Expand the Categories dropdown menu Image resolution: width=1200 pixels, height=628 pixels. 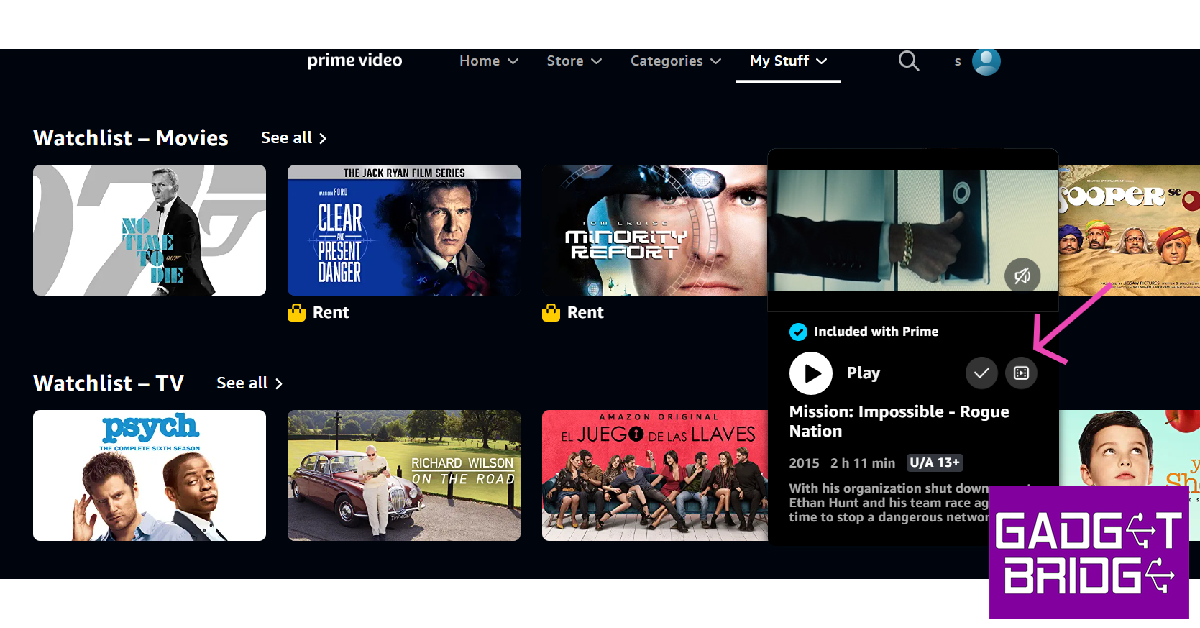tap(676, 61)
